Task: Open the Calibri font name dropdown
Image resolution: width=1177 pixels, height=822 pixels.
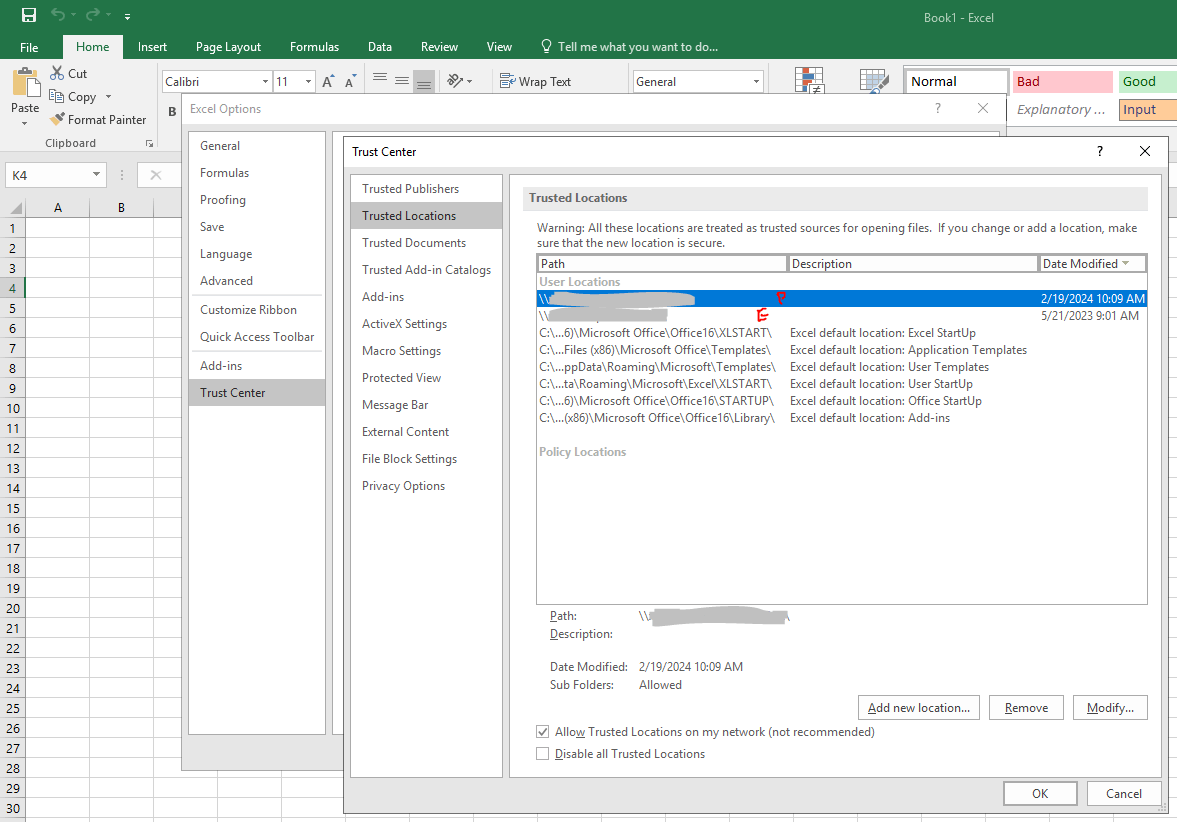Action: coord(265,82)
